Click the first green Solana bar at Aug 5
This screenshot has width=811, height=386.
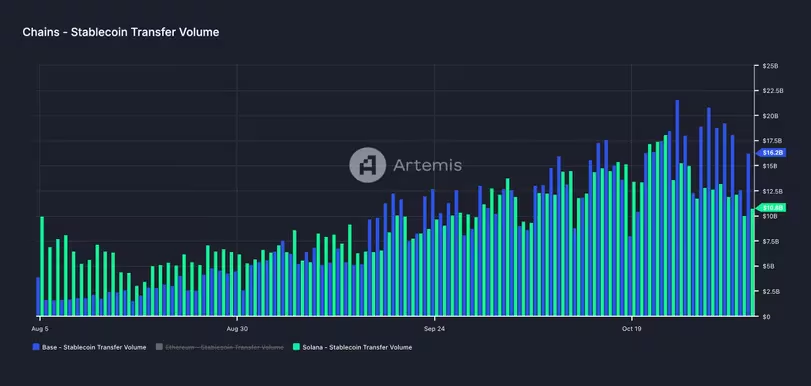42,266
